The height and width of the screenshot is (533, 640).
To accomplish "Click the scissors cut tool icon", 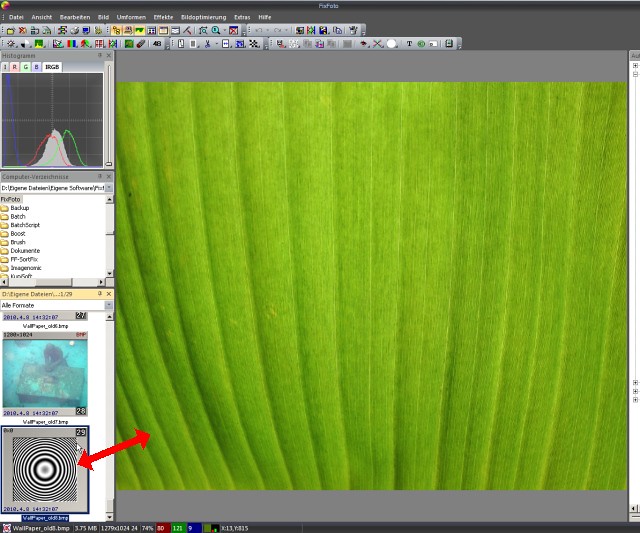I will click(x=207, y=44).
